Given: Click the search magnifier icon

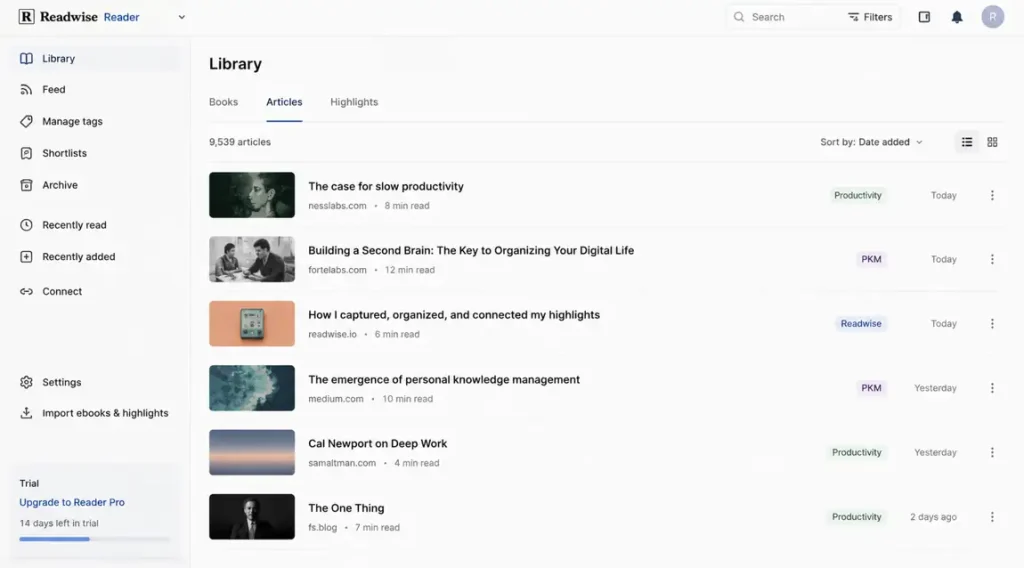Looking at the screenshot, I should 739,17.
